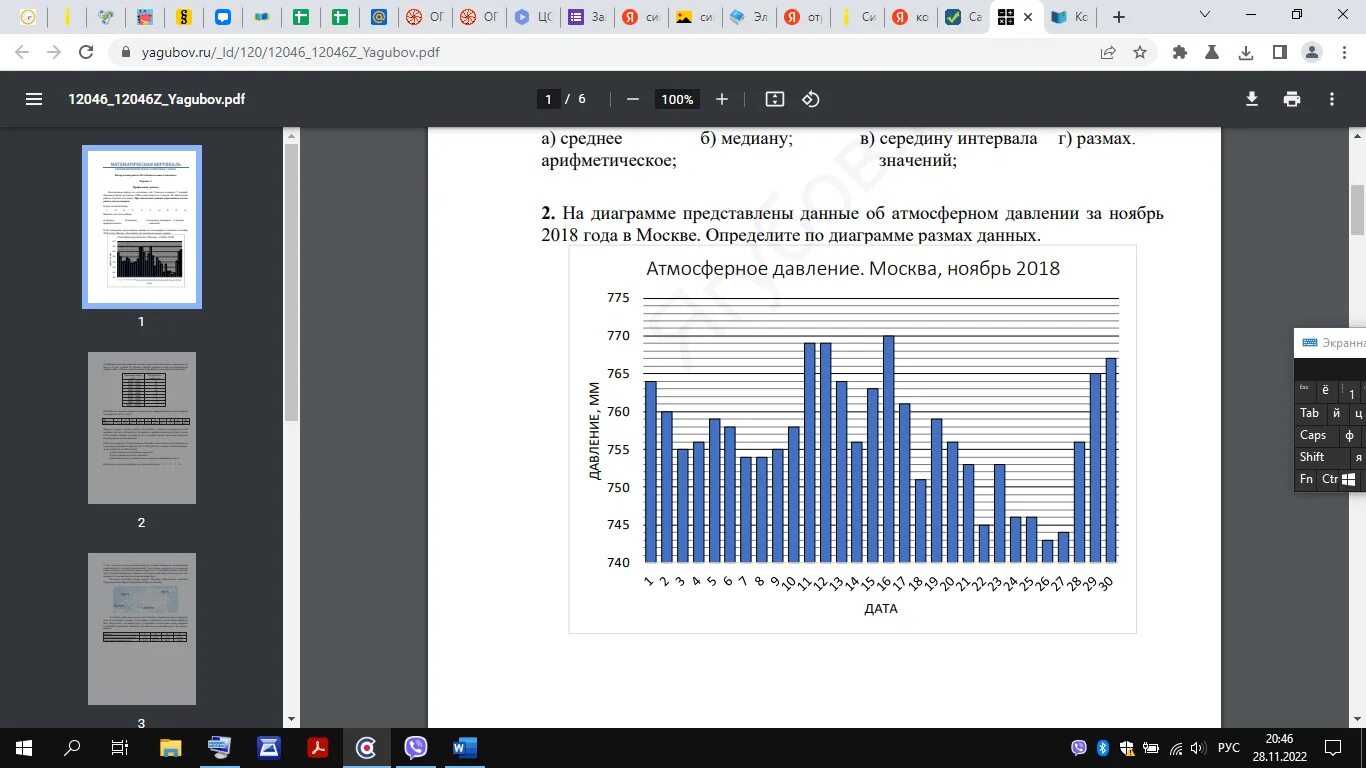Switch to the 'отр' Yandex tab

pos(801,17)
